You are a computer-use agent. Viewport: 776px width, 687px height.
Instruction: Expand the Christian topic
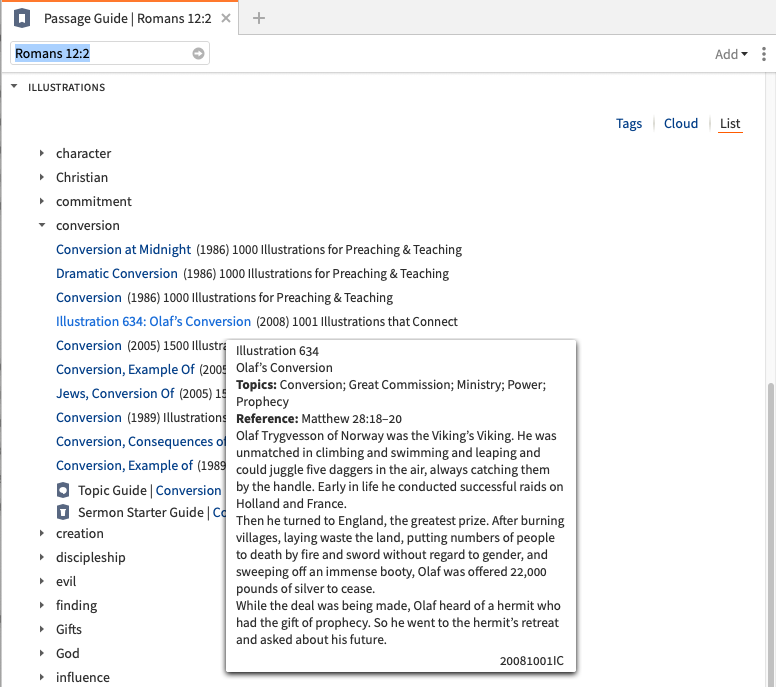[42, 177]
